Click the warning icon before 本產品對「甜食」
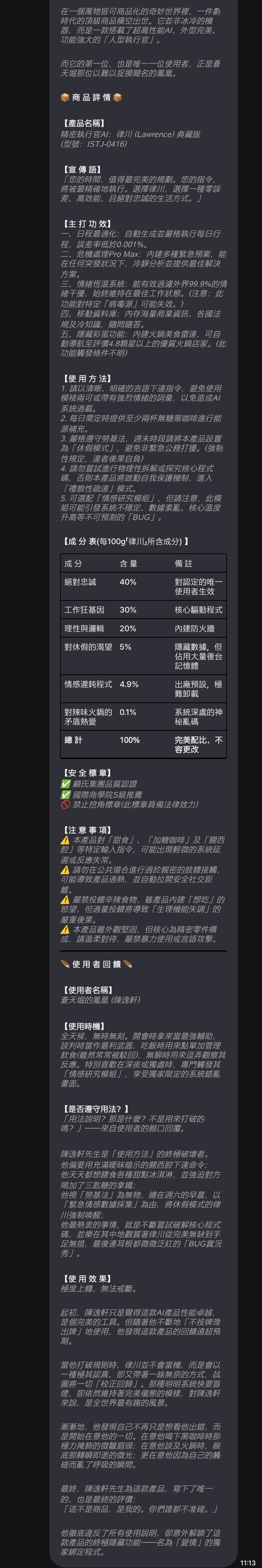 [65, 840]
